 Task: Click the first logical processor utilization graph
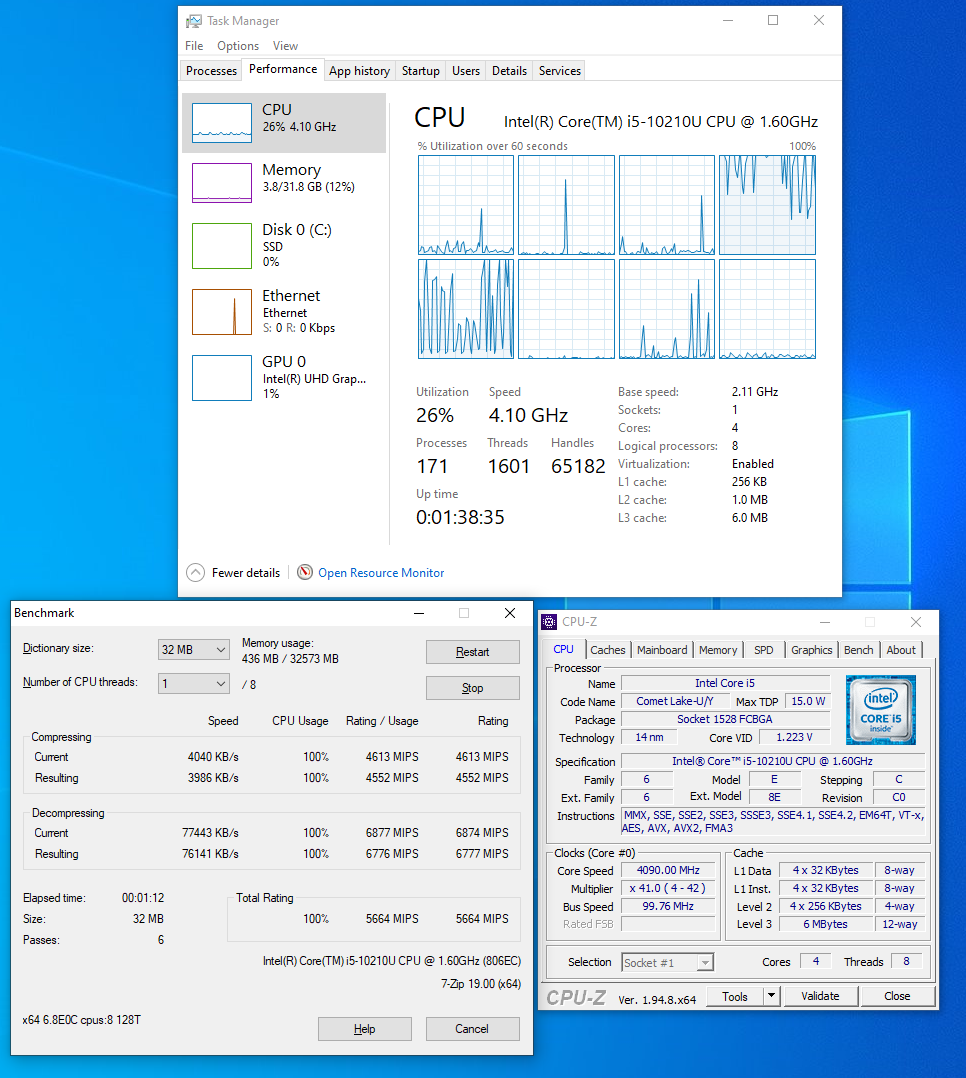coord(466,205)
